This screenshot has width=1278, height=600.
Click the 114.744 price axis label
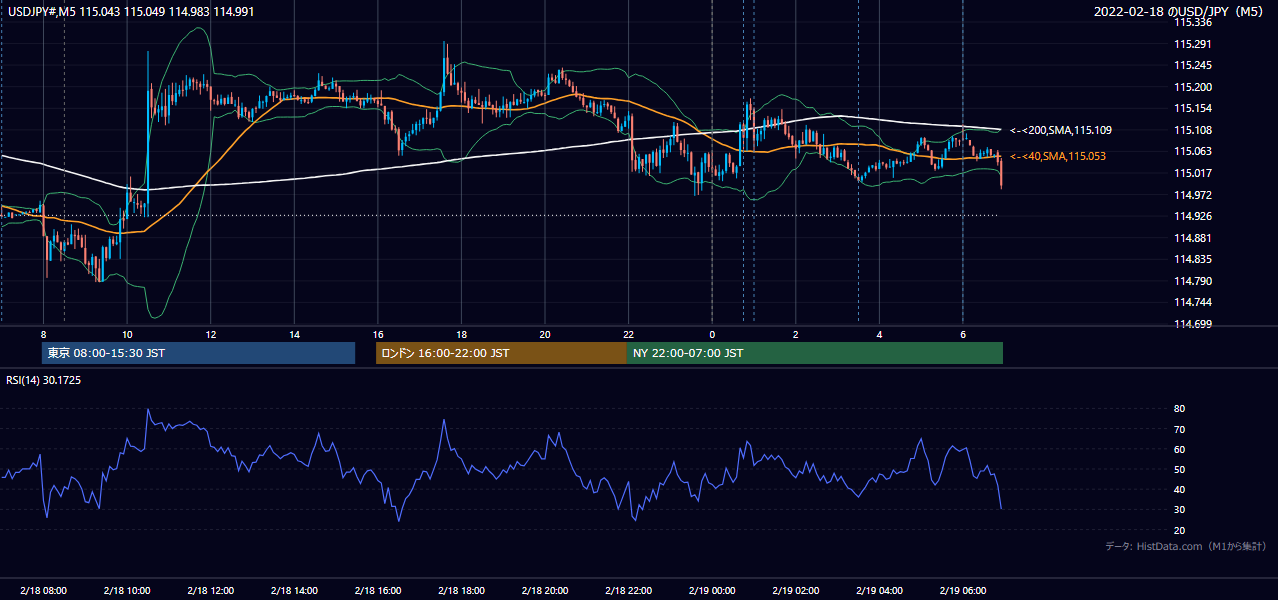click(x=1193, y=302)
